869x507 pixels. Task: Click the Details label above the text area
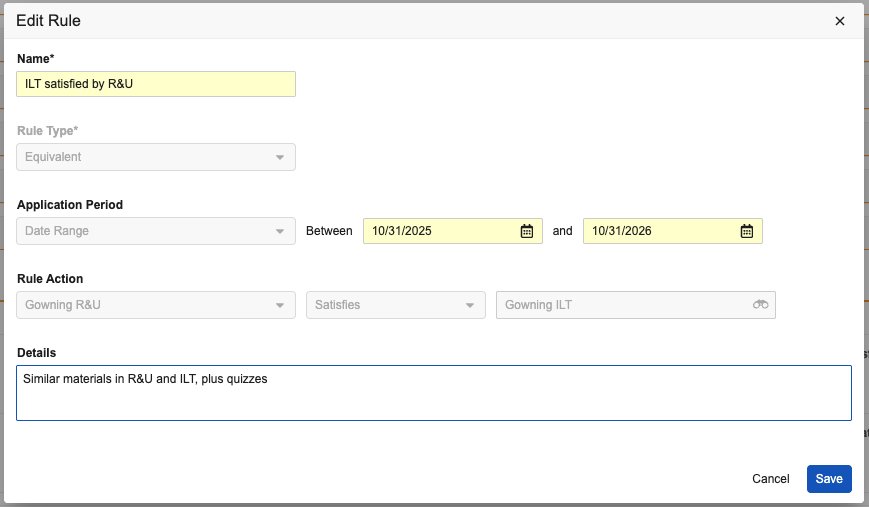pos(37,353)
